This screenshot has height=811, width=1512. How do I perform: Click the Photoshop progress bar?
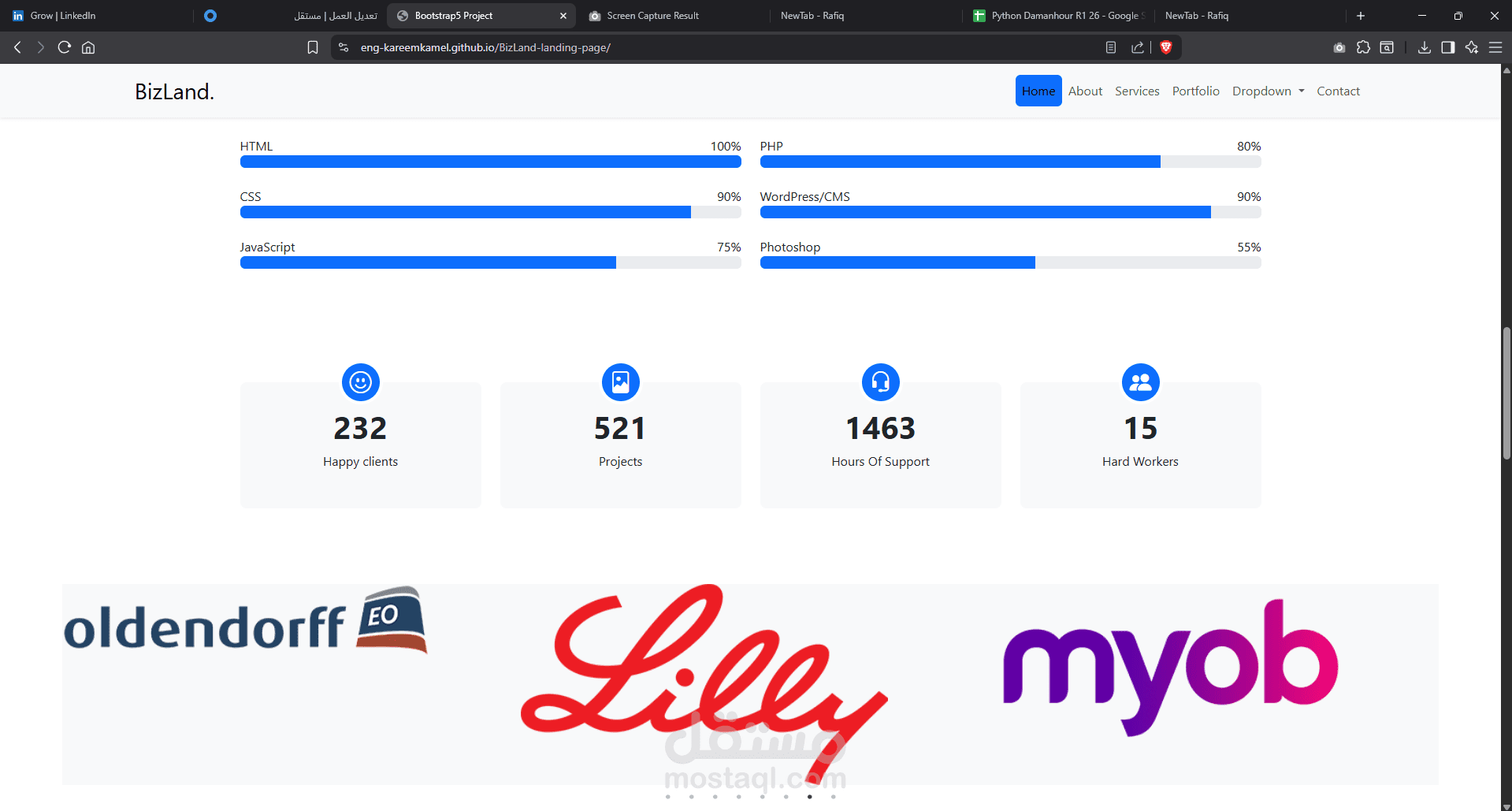coord(1010,262)
